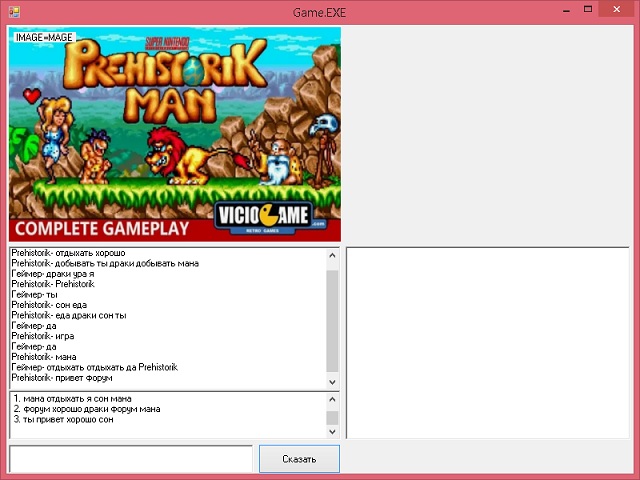
Task: Select answer '2. форум хорошо драки форум мана'
Action: (87, 409)
